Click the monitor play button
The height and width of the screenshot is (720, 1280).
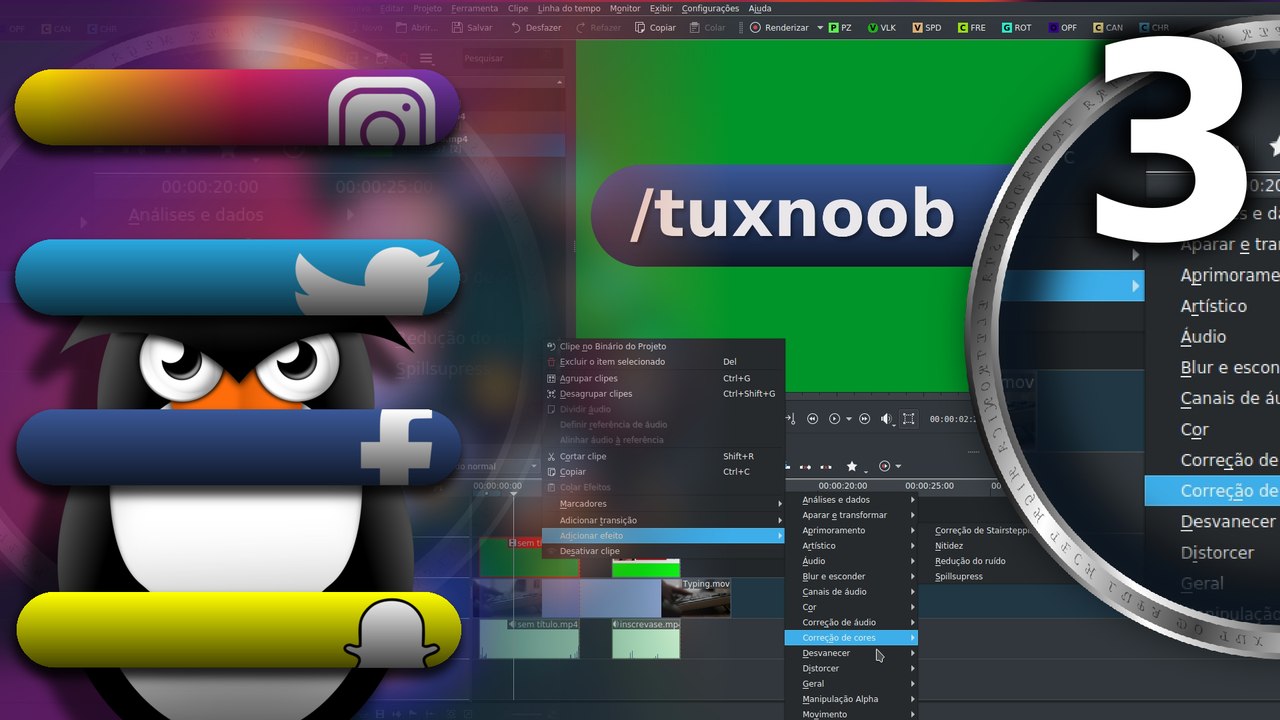834,419
